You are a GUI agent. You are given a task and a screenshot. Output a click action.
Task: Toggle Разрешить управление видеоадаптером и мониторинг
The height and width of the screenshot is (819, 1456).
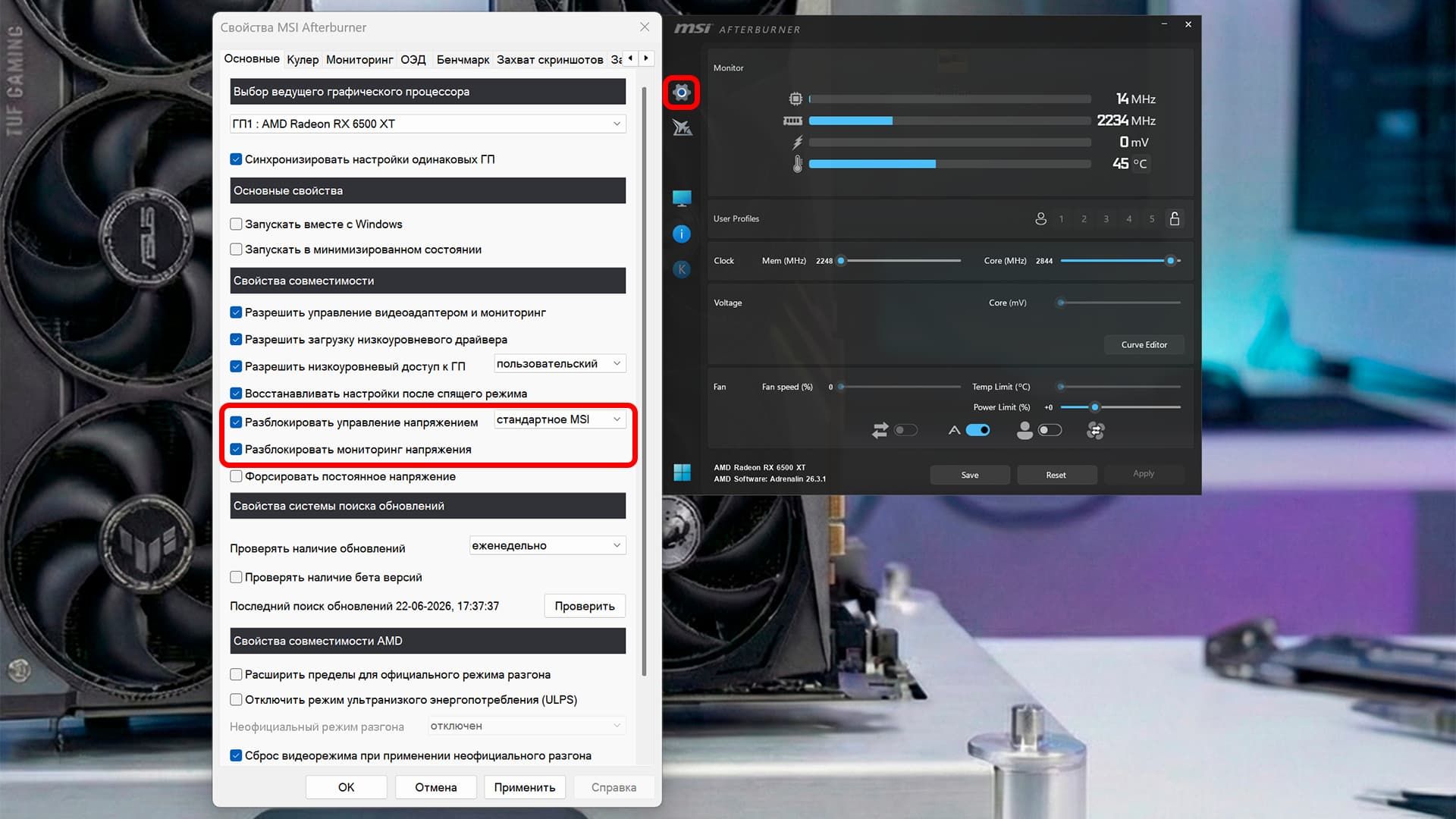click(236, 312)
